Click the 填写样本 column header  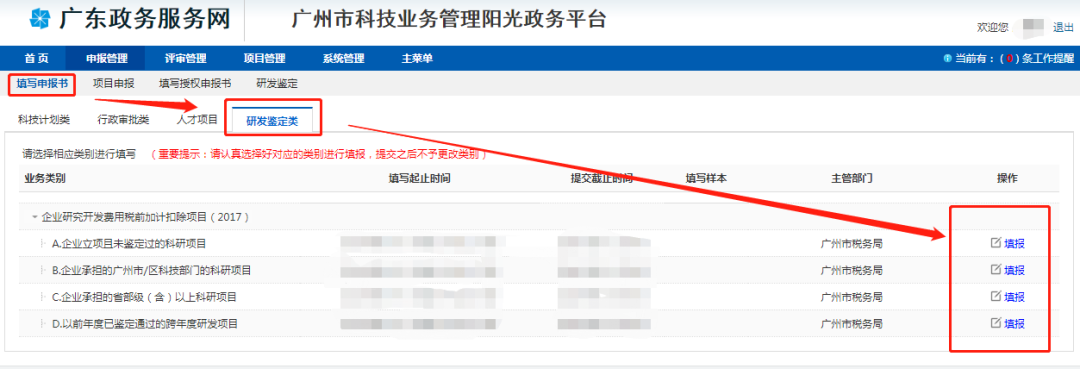(x=706, y=178)
